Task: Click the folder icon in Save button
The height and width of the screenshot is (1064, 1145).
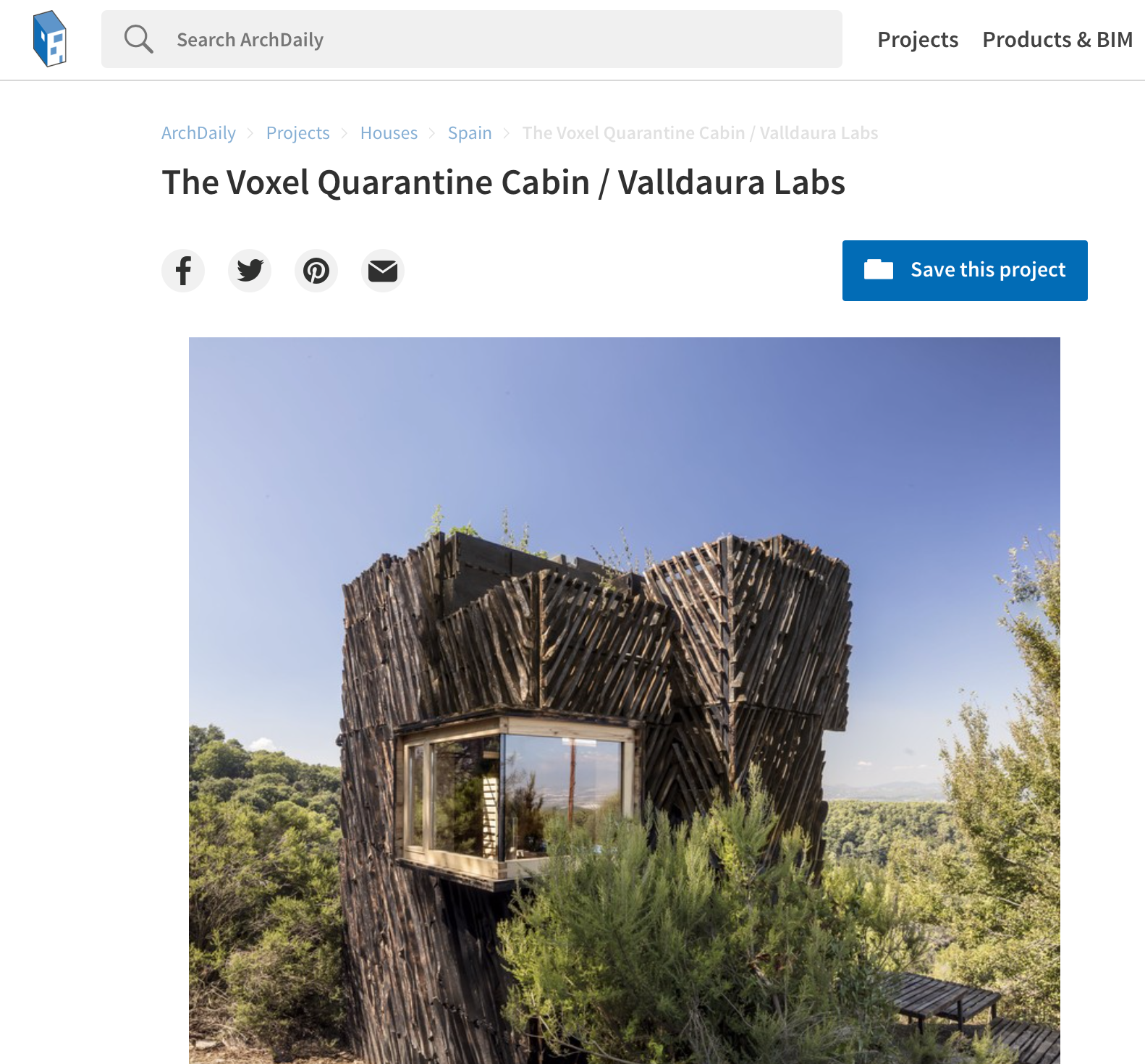Action: (x=879, y=269)
